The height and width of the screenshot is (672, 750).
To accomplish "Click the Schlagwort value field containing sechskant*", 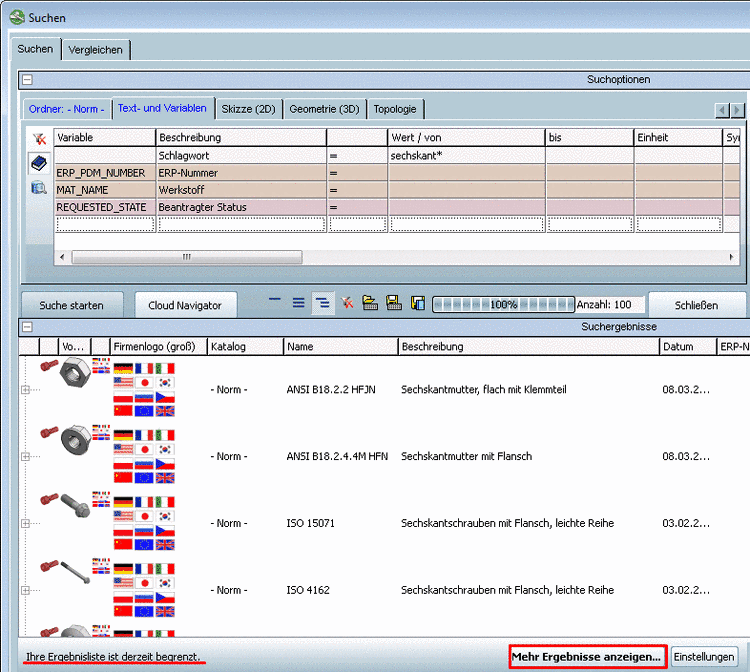I will click(x=466, y=156).
